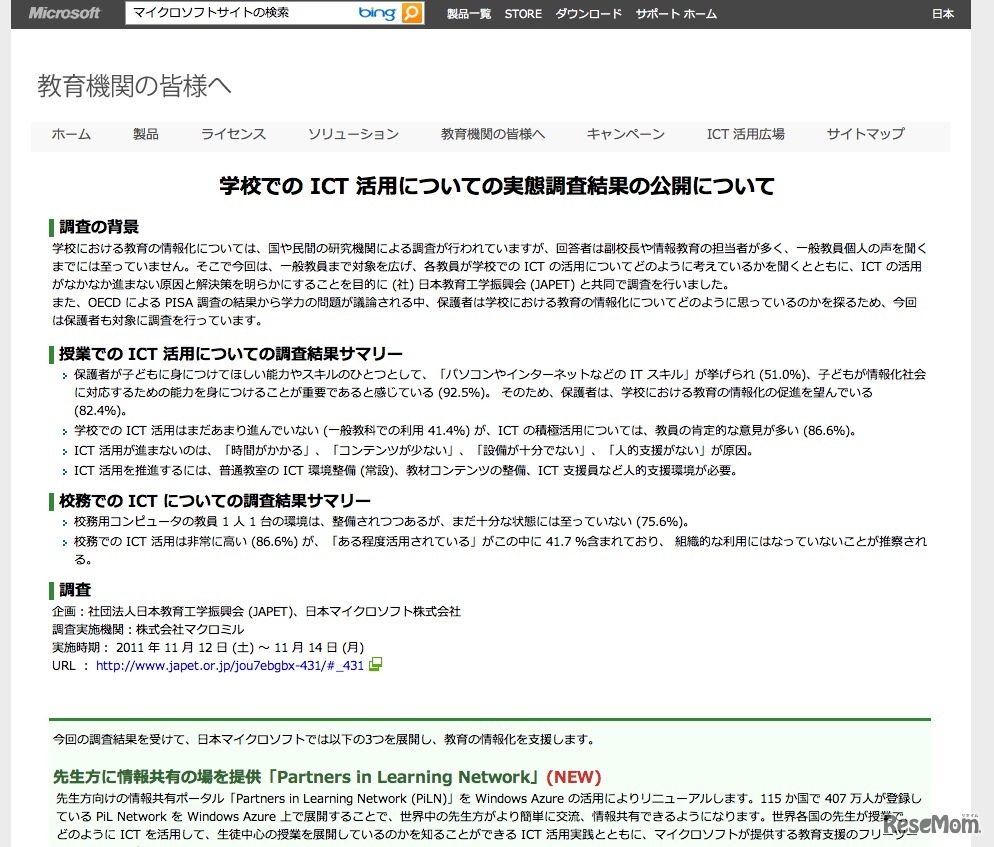Visit サポート ホーム from the header
The image size is (994, 847).
click(x=676, y=14)
